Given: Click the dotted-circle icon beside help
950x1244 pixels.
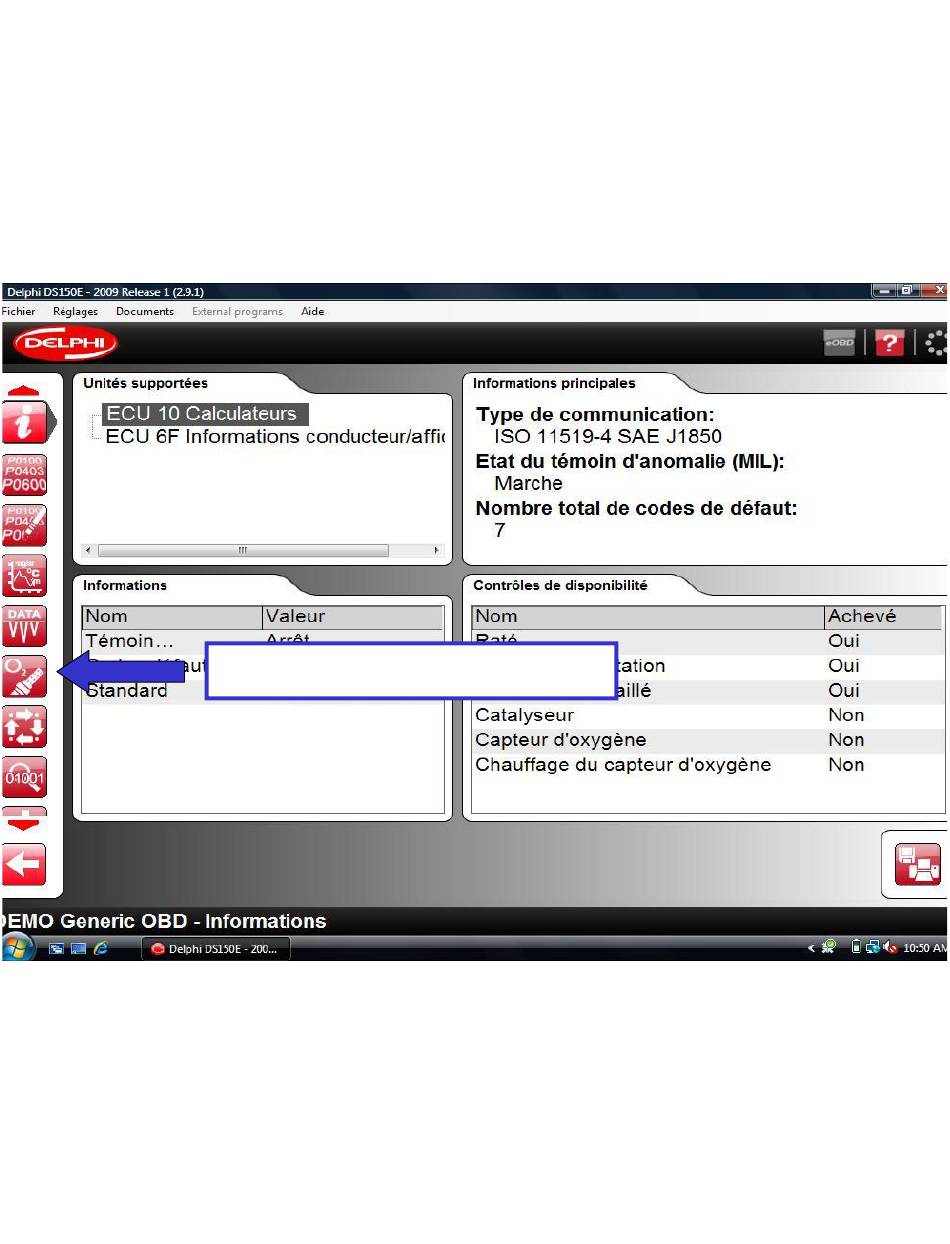Looking at the screenshot, I should (936, 343).
